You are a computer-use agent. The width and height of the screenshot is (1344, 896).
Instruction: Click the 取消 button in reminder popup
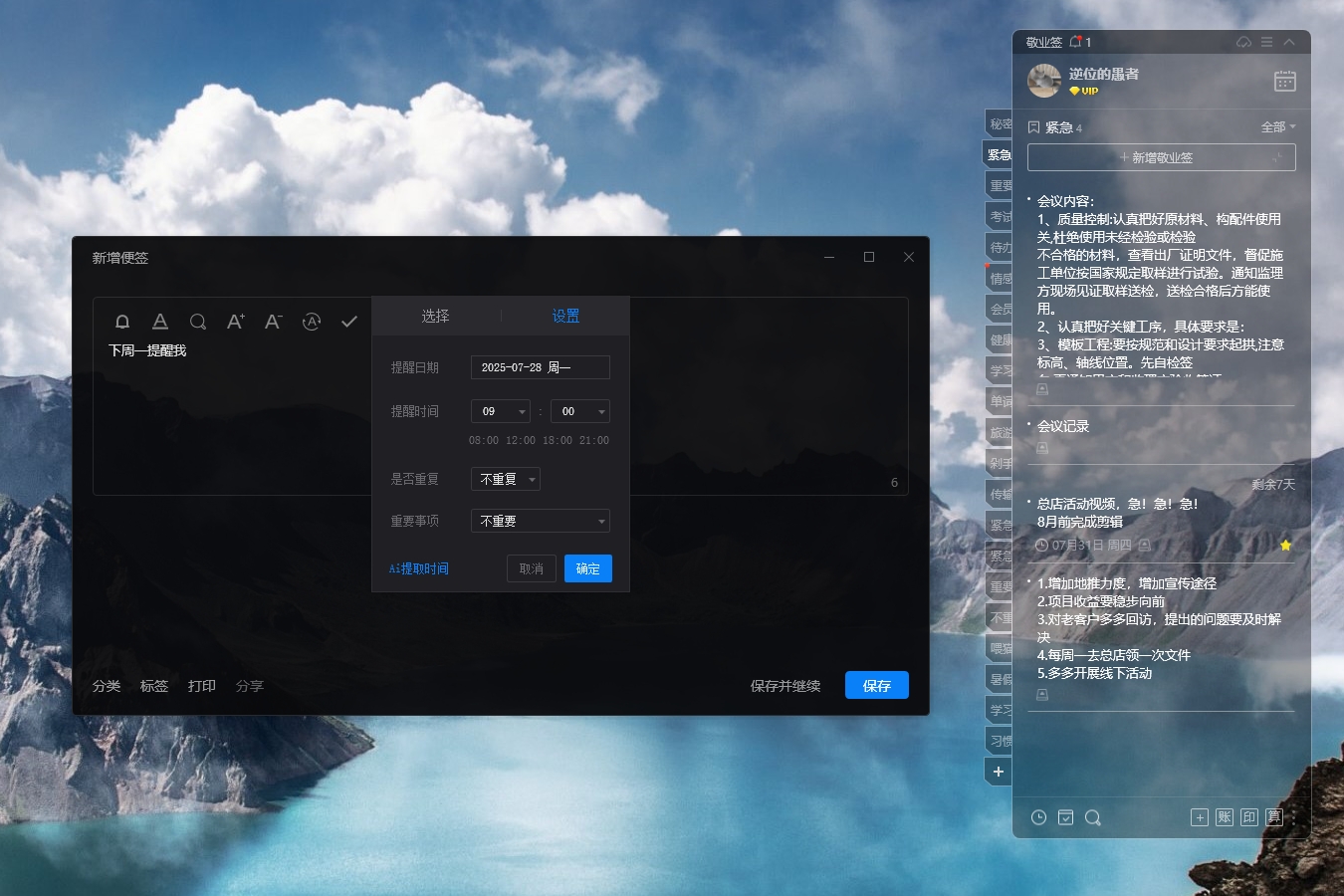532,568
